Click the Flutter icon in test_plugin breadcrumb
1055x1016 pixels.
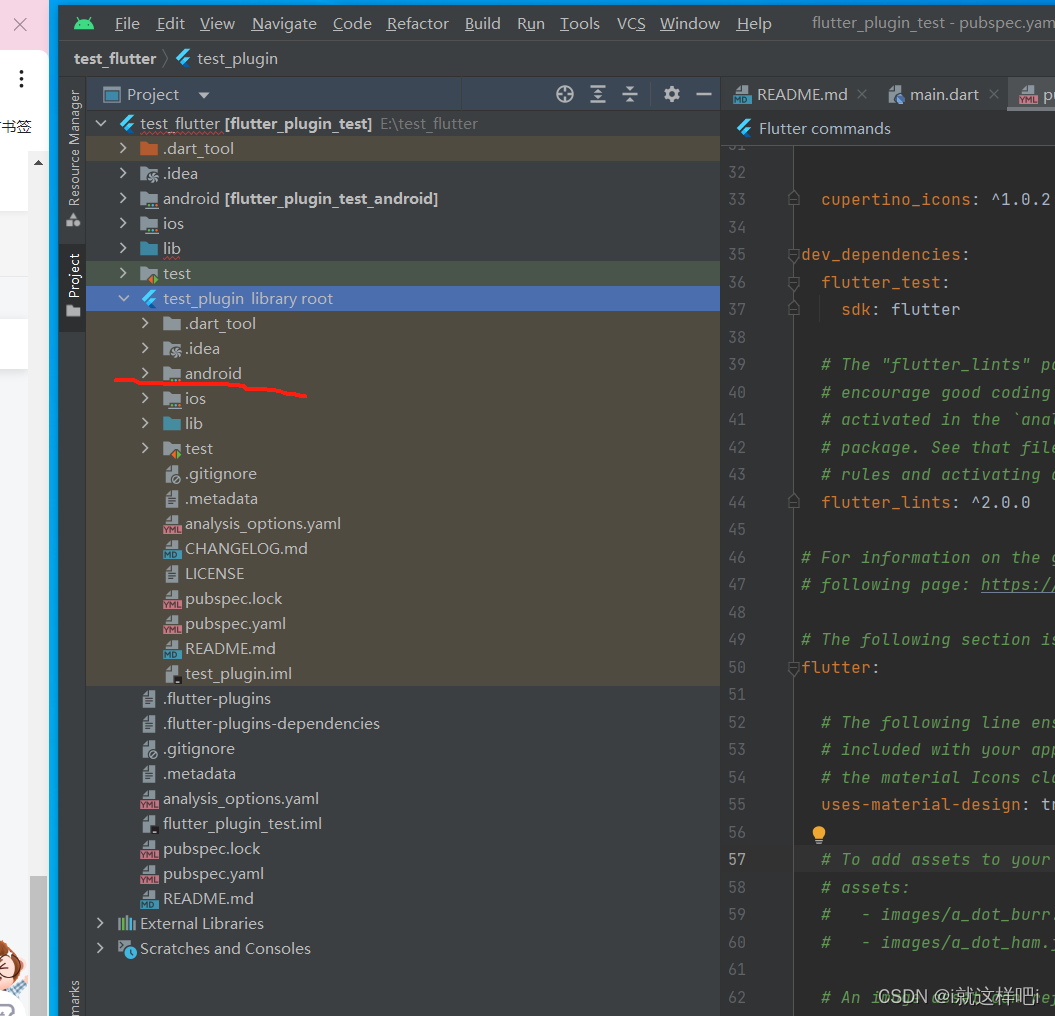(183, 59)
